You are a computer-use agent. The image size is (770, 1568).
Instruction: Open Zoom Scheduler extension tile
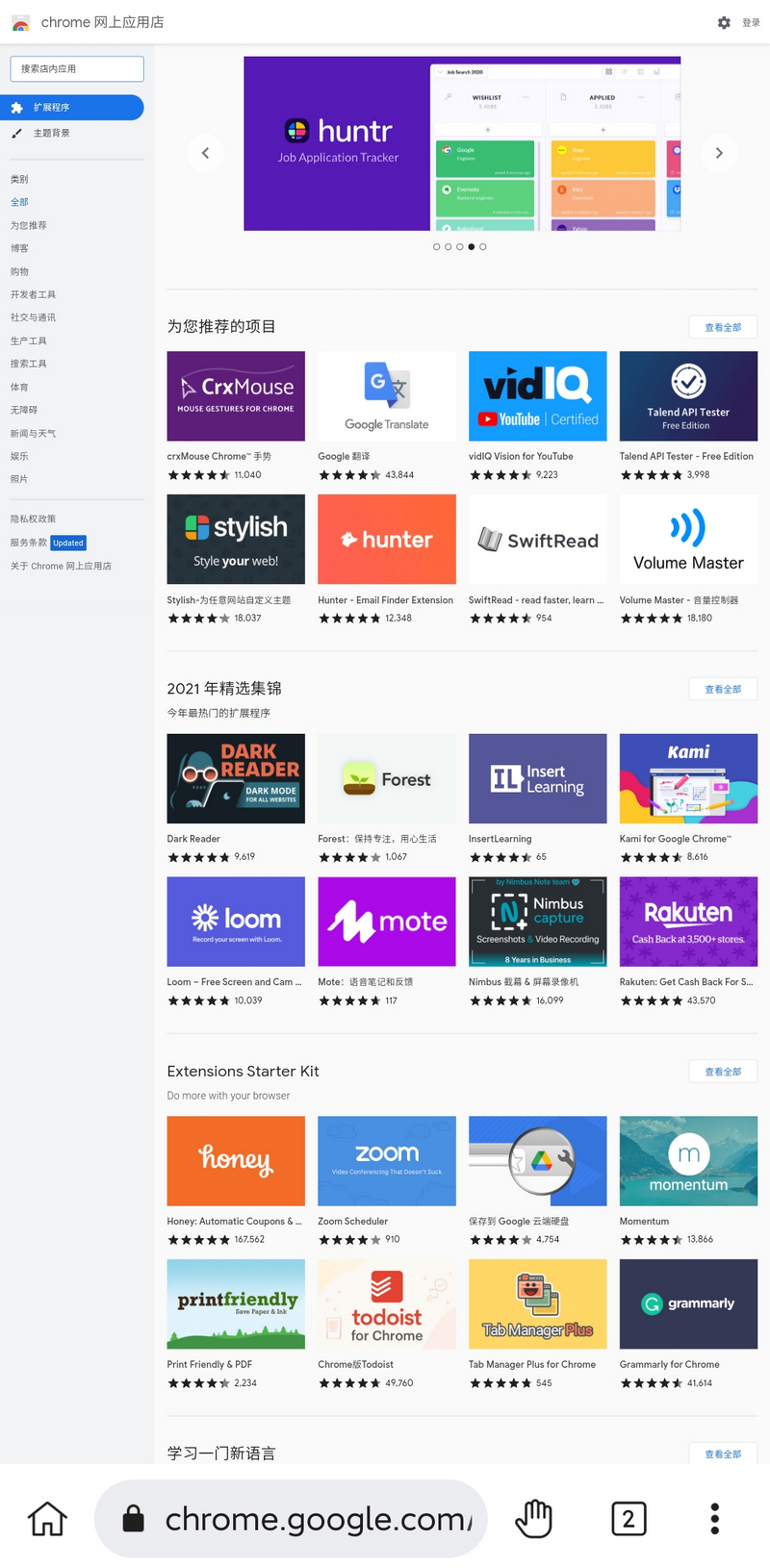[x=387, y=1181]
